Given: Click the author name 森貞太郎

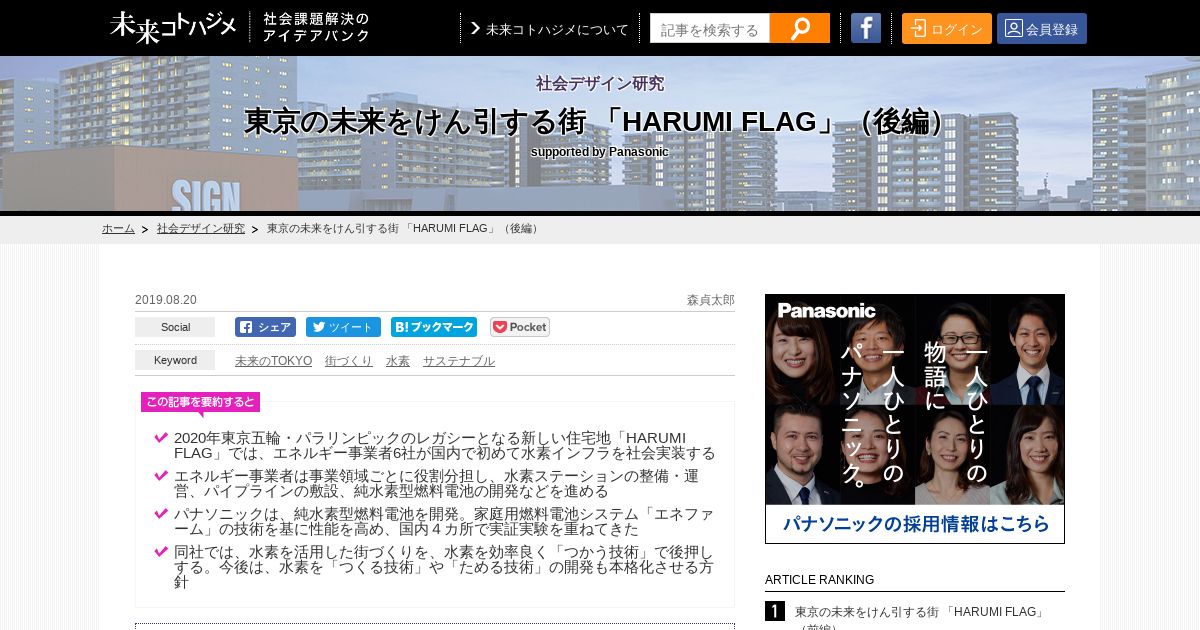Looking at the screenshot, I should (711, 300).
